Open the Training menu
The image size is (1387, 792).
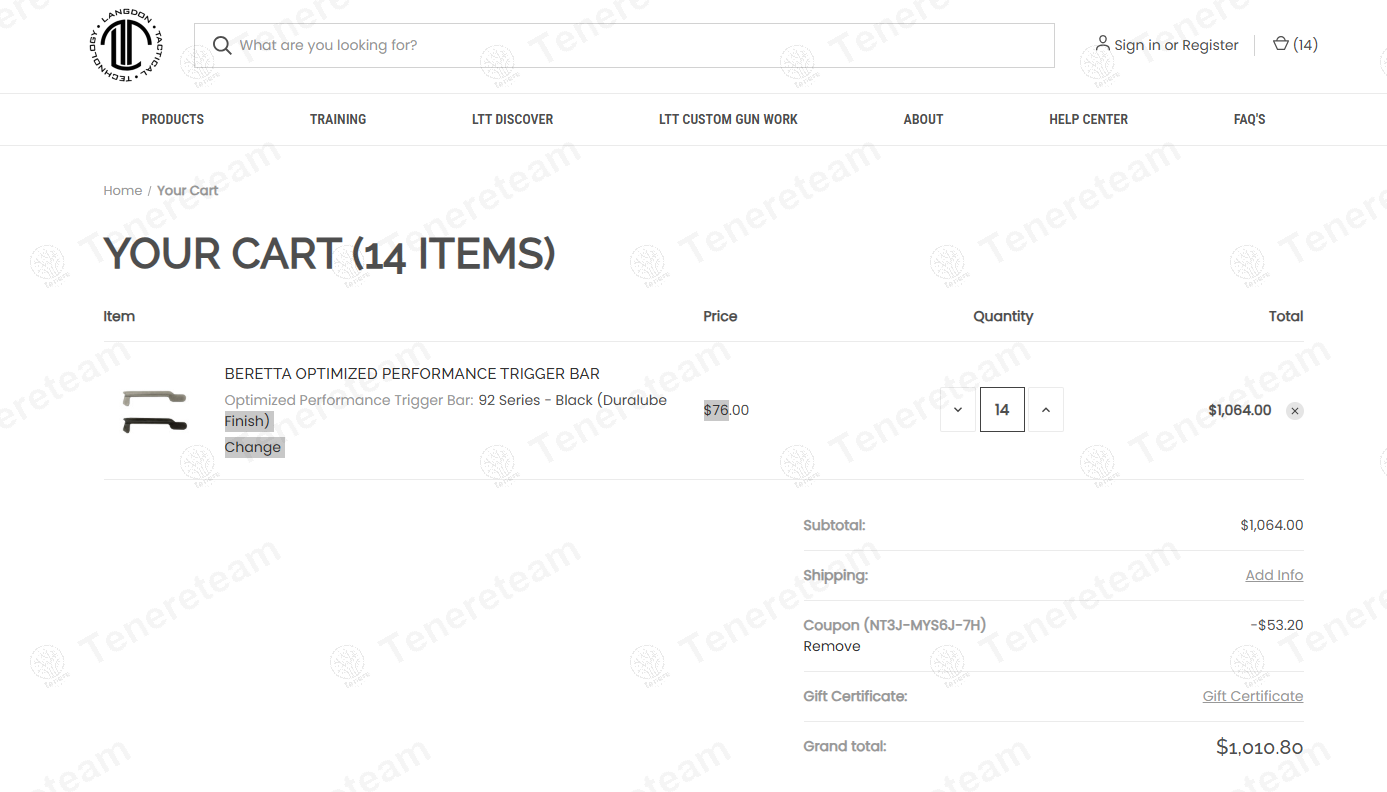(338, 119)
